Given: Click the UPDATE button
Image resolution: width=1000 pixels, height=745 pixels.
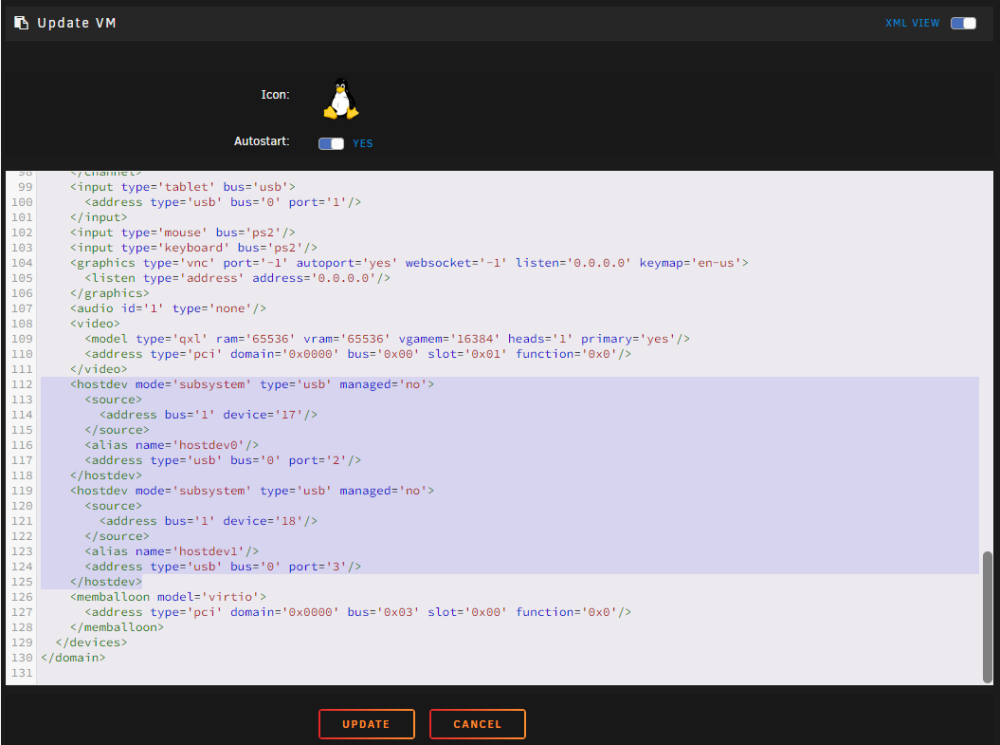Looking at the screenshot, I should (367, 724).
